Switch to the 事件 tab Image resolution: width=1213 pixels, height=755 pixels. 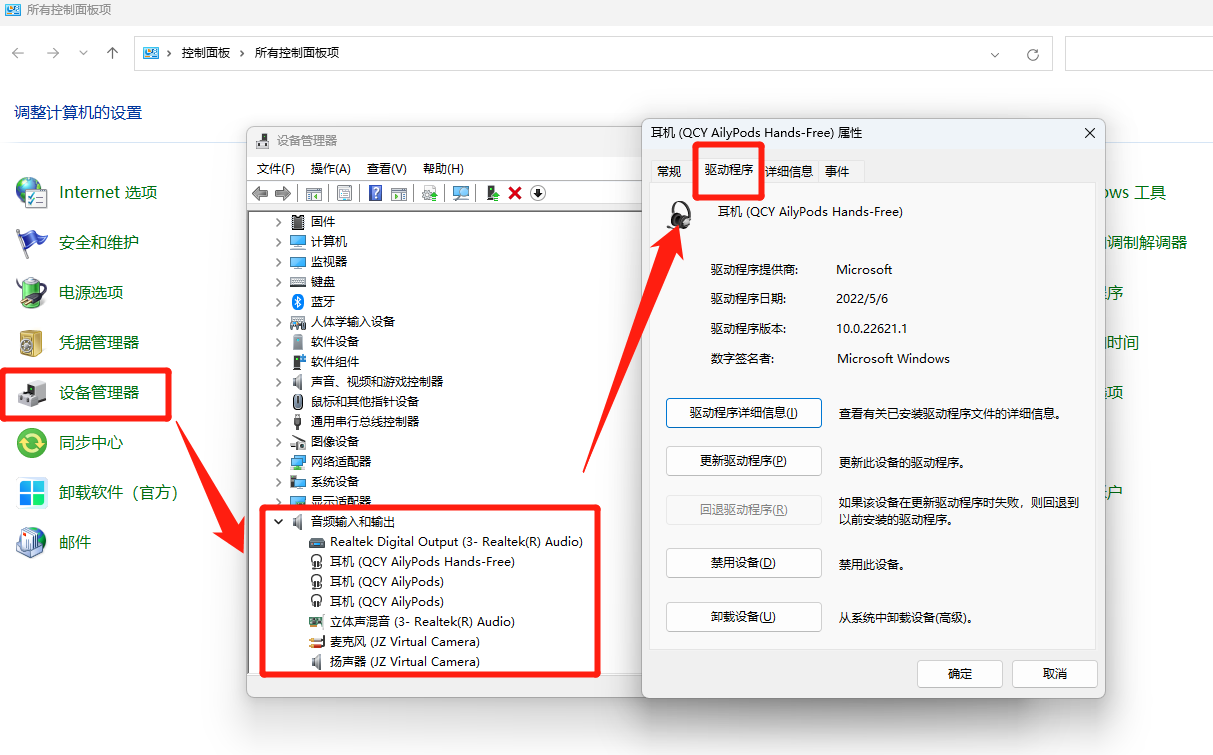click(837, 172)
